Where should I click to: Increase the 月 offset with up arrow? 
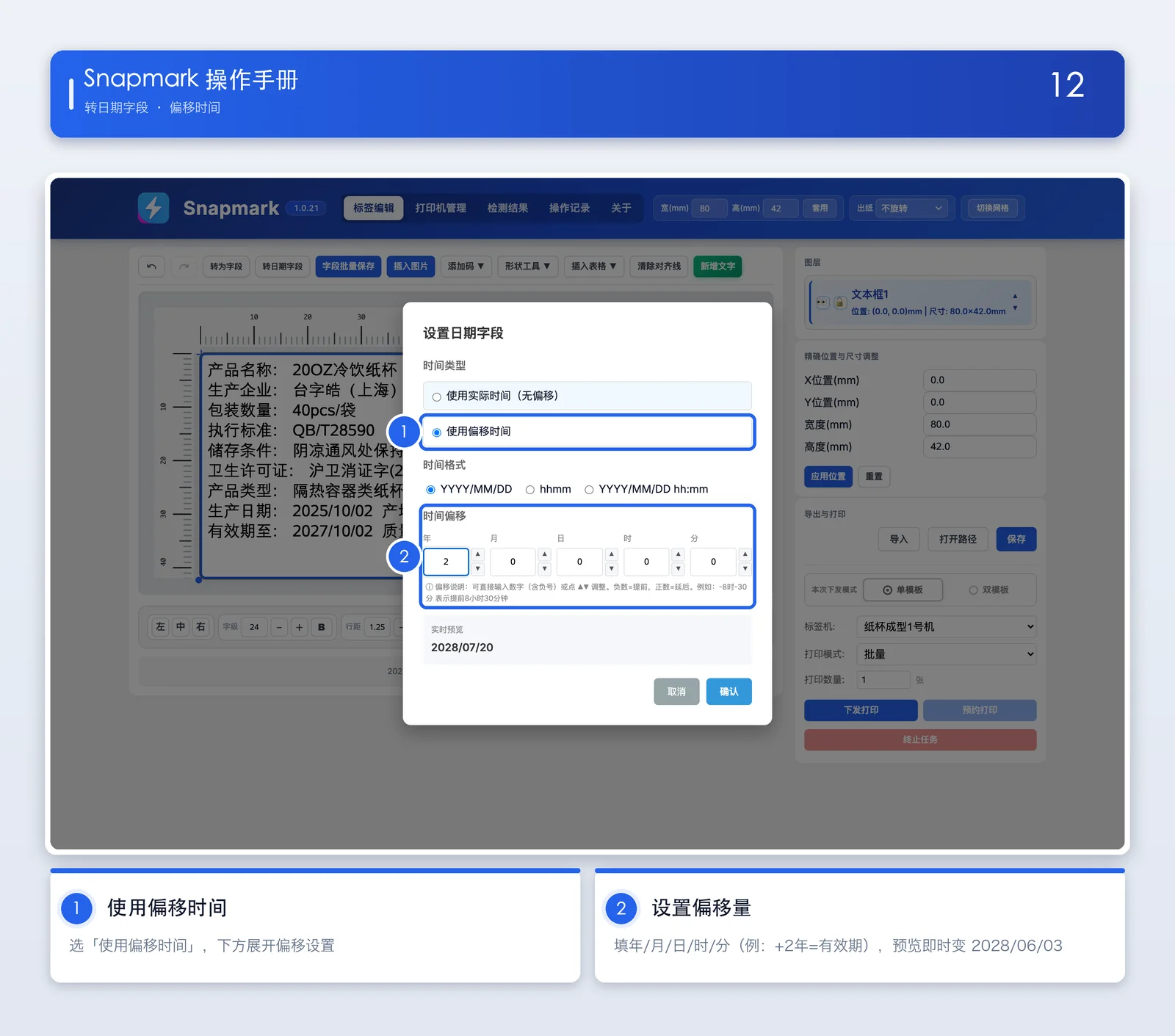pyautogui.click(x=545, y=554)
